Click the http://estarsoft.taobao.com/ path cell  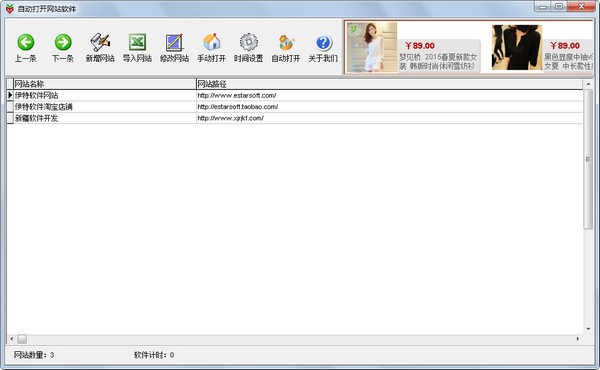pos(390,107)
